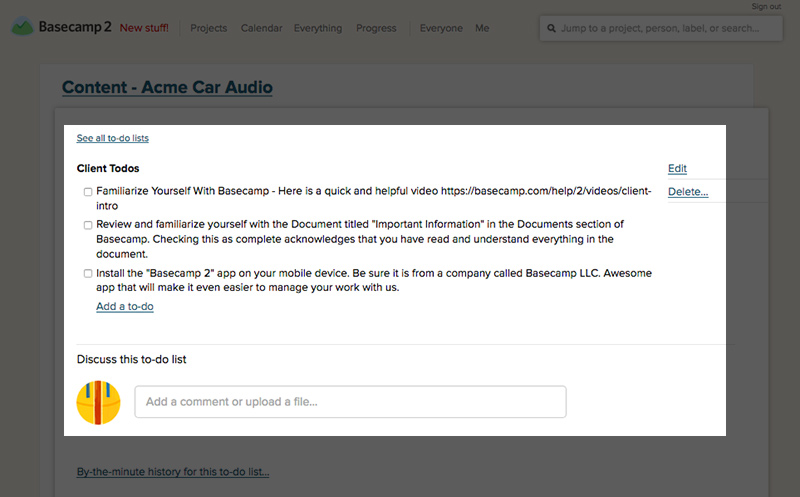Check the Familiarize Yourself With Basecamp to-do

coord(88,192)
